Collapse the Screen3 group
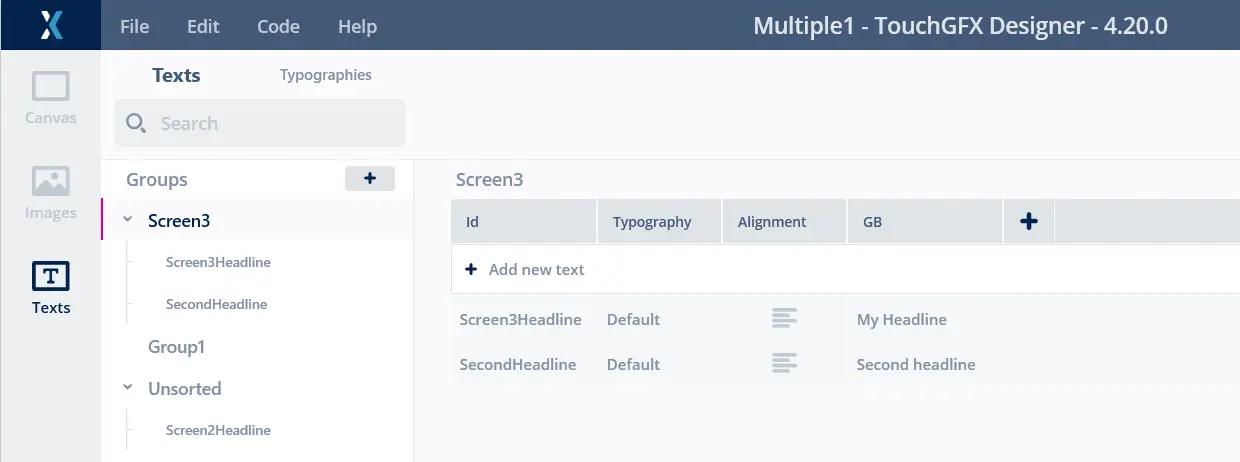Screen dimensions: 1240x462 point(127,221)
